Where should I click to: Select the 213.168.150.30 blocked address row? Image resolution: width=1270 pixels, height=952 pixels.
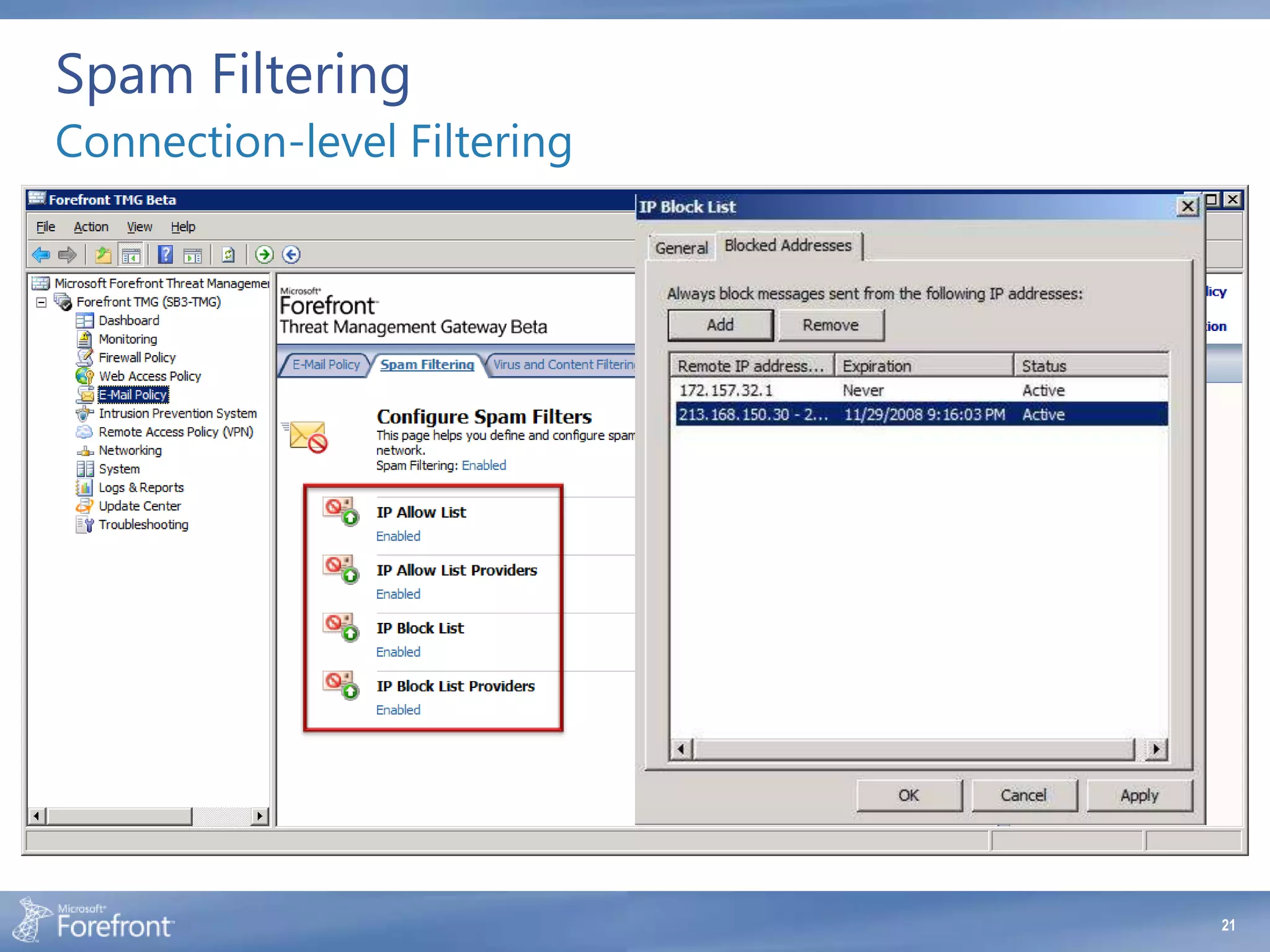pos(921,414)
